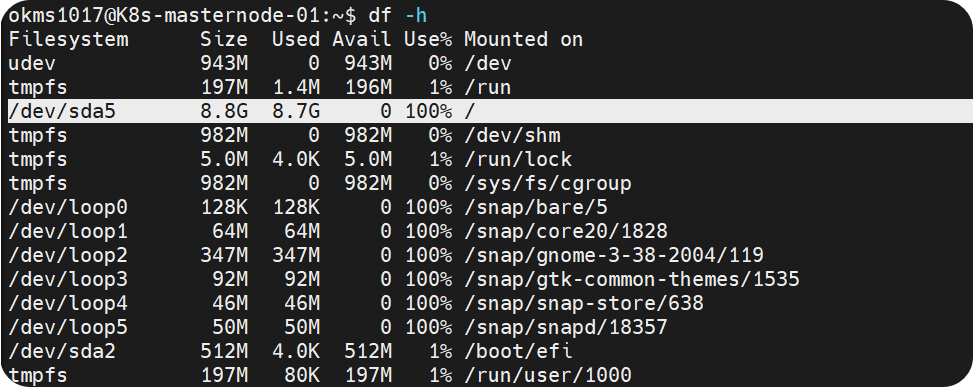The image size is (973, 387).
Task: Click the '/boot/efi' mount point
Action: pos(518,351)
